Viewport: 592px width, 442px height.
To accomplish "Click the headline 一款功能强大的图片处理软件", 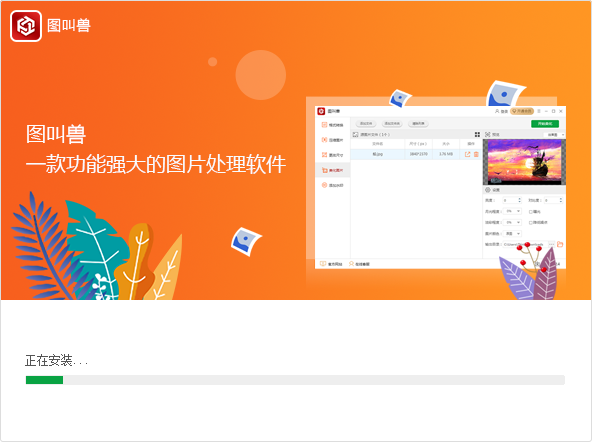I will pos(156,165).
